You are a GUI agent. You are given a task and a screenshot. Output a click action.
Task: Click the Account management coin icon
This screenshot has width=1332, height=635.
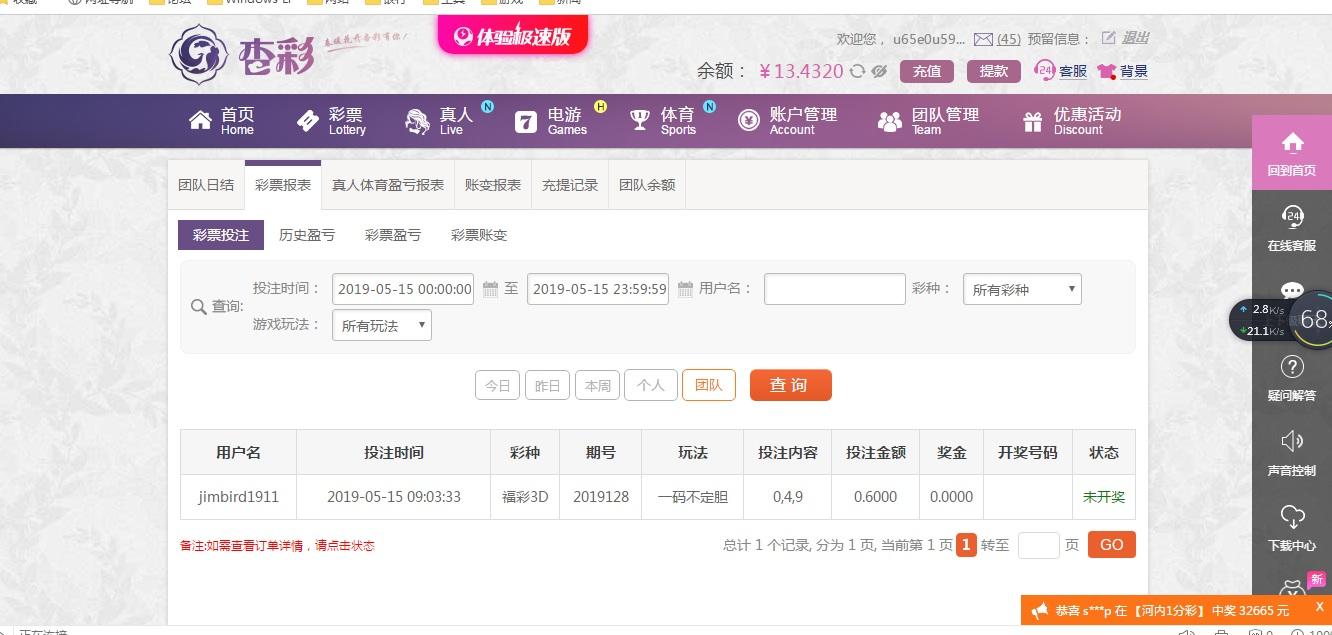[749, 121]
